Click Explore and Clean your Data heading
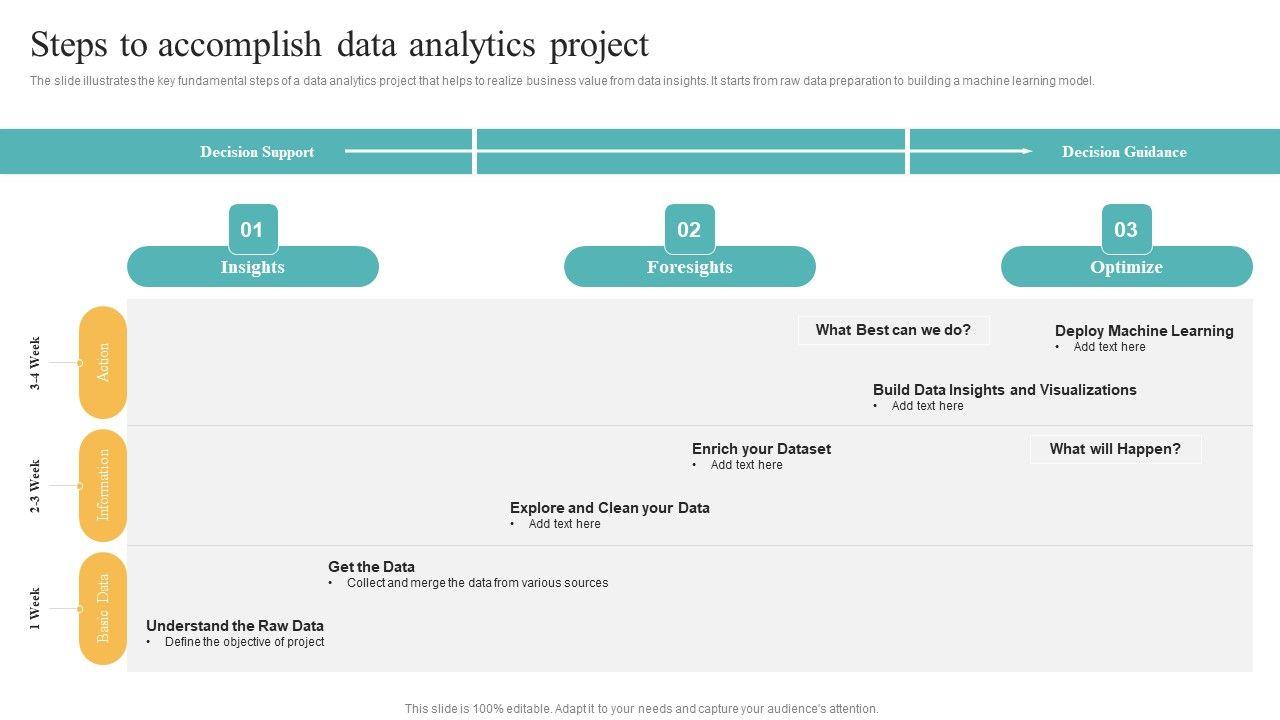The width and height of the screenshot is (1280, 720). tap(609, 508)
